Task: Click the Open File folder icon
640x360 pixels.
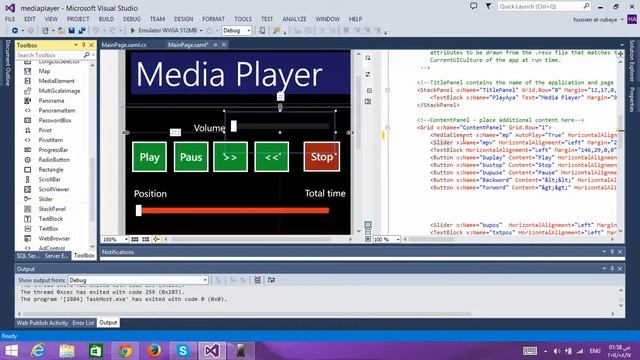Action: pyautogui.click(x=61, y=31)
